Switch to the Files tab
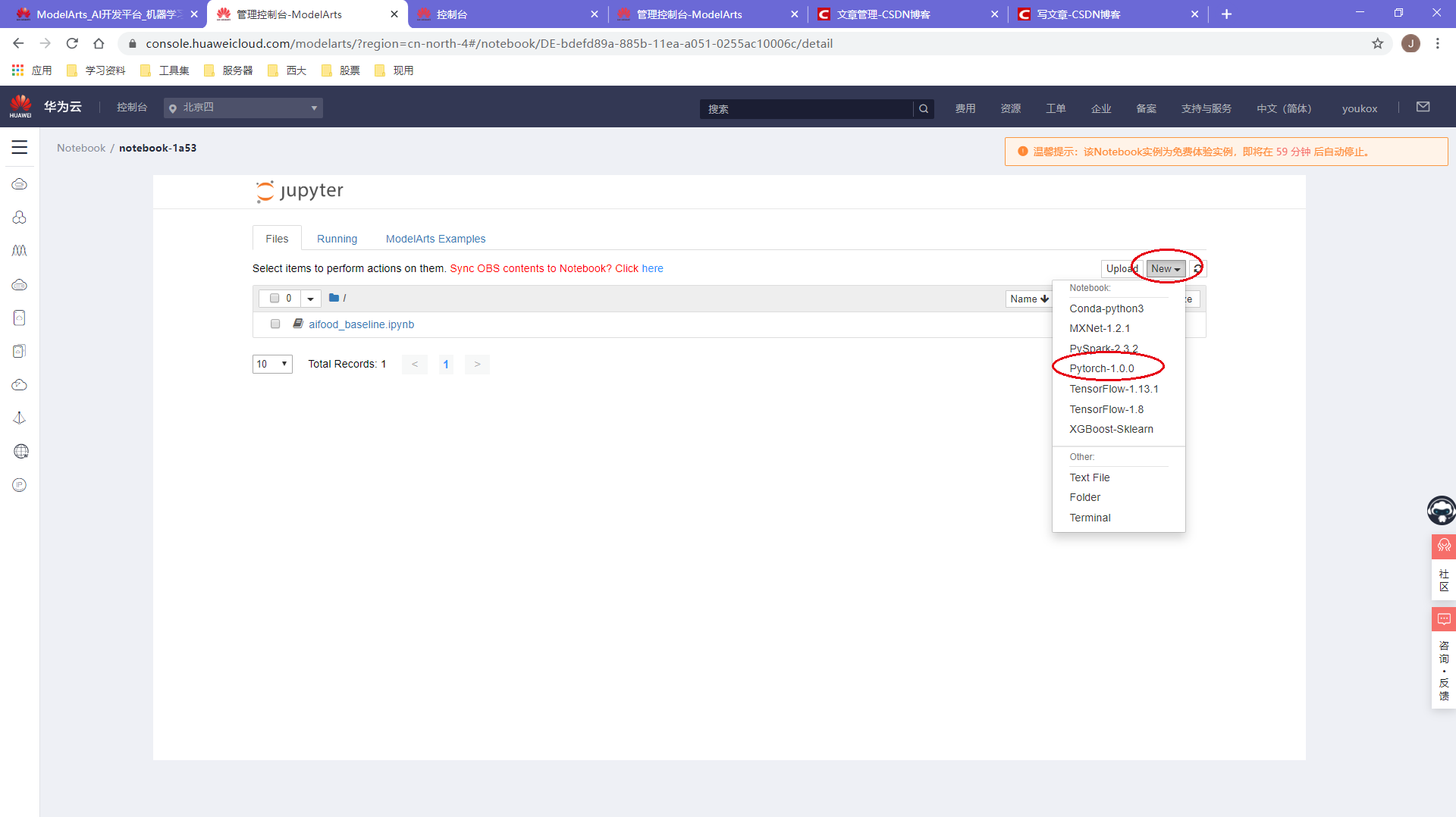 pos(277,238)
